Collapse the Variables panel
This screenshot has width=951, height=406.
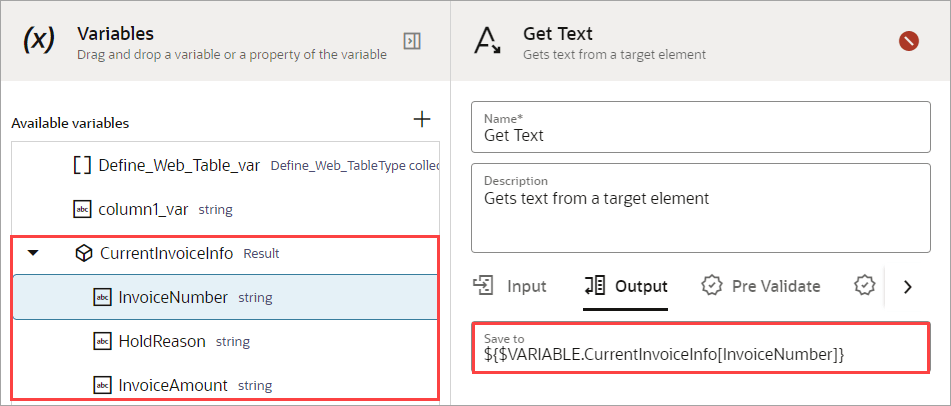coord(411,40)
